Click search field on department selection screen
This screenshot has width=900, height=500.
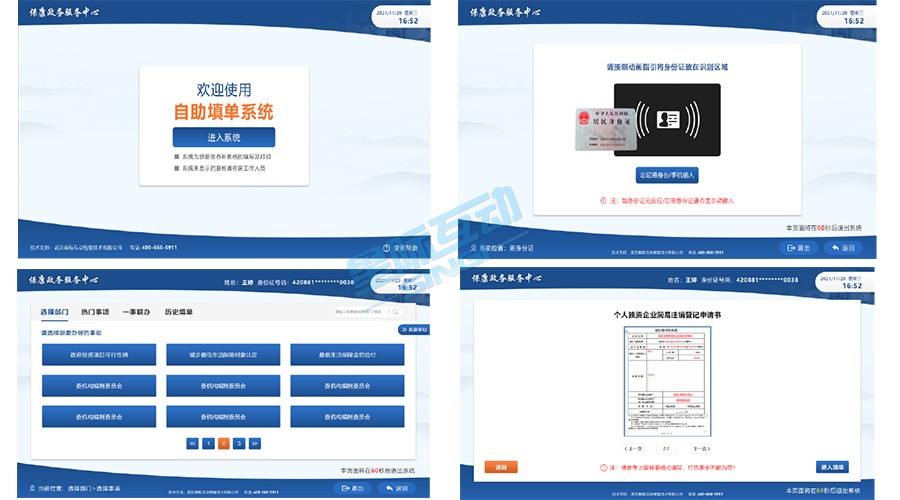pyautogui.click(x=367, y=312)
